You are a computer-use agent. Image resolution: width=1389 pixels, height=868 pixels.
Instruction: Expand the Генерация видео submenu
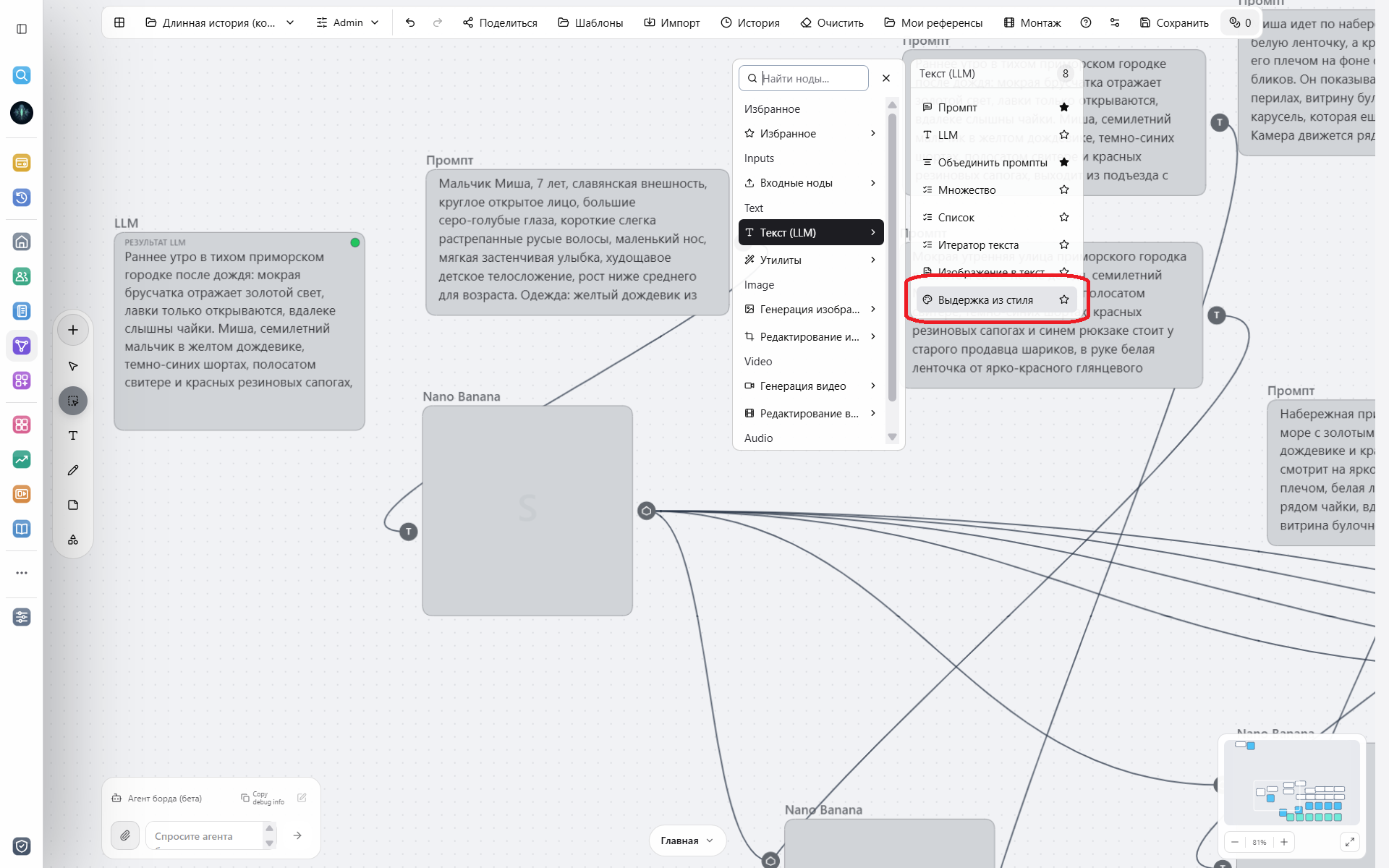[811, 386]
